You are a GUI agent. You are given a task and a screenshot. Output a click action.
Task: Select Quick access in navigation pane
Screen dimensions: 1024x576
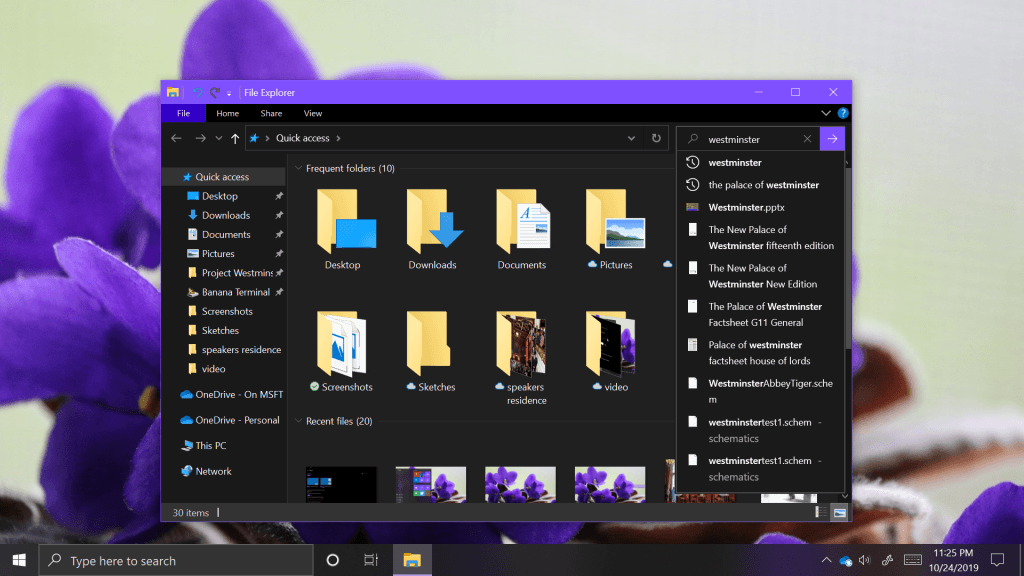point(222,177)
